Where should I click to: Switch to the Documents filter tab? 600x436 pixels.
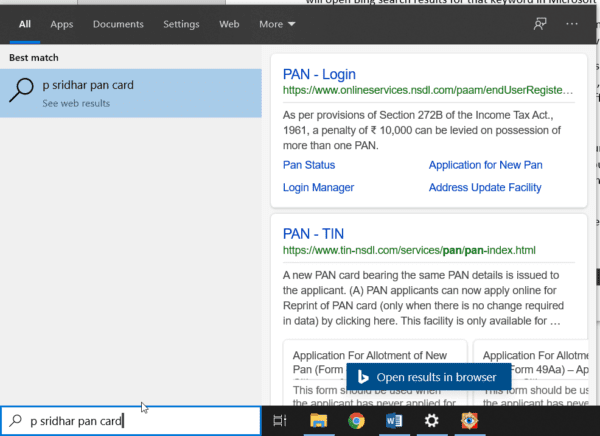tap(118, 24)
